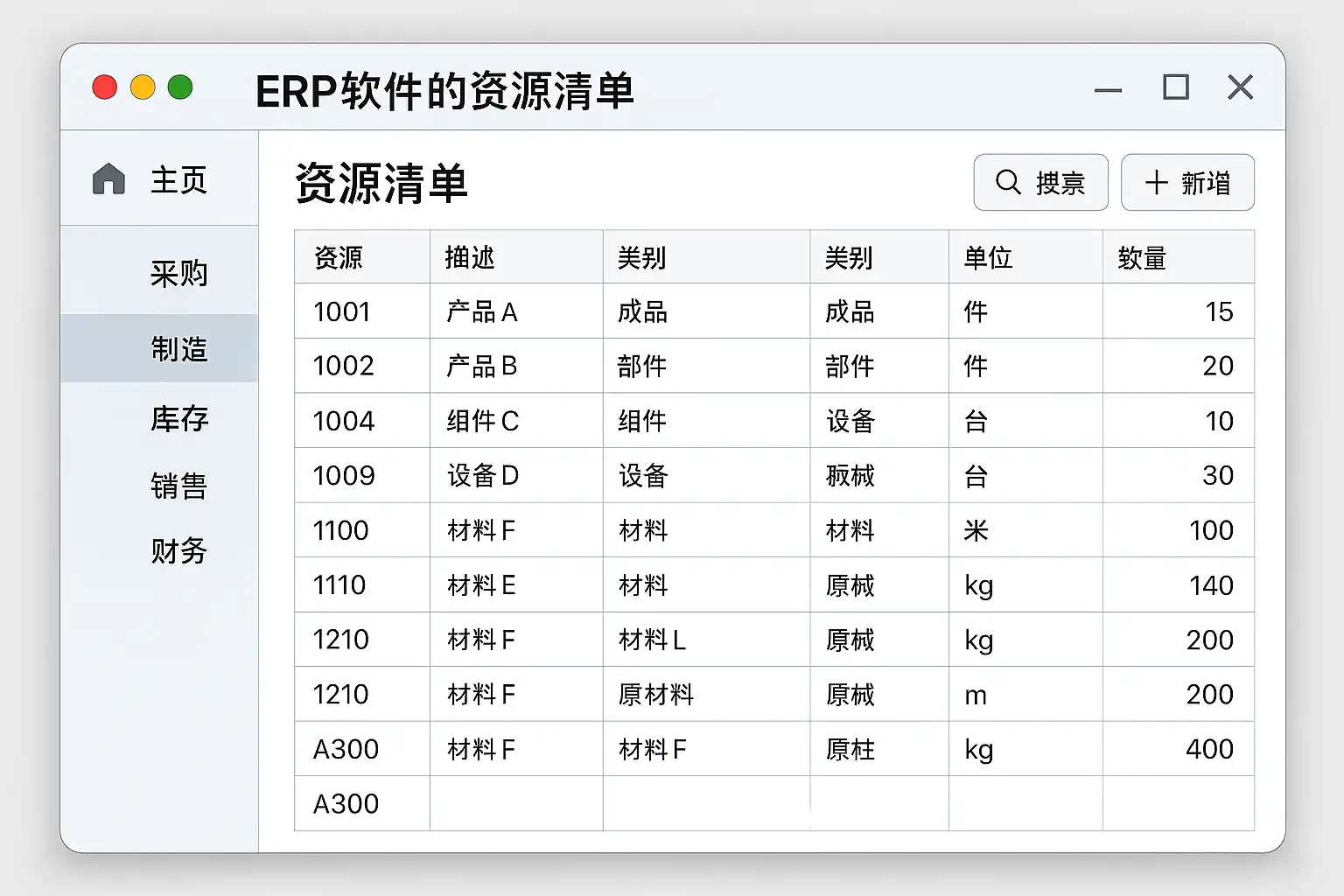Image resolution: width=1344 pixels, height=896 pixels.
Task: Select quantity cell showing 400
Action: coord(1209,749)
